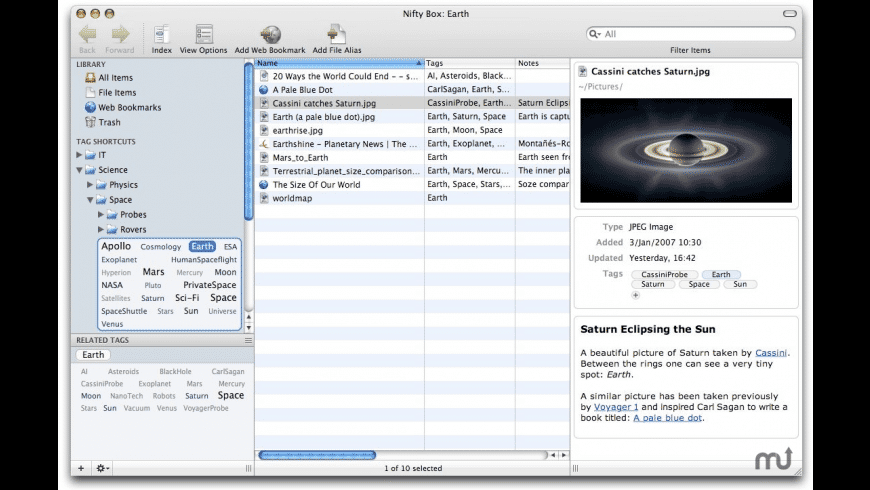Expand the Probes tag folder
Image resolution: width=870 pixels, height=490 pixels.
click(x=101, y=215)
